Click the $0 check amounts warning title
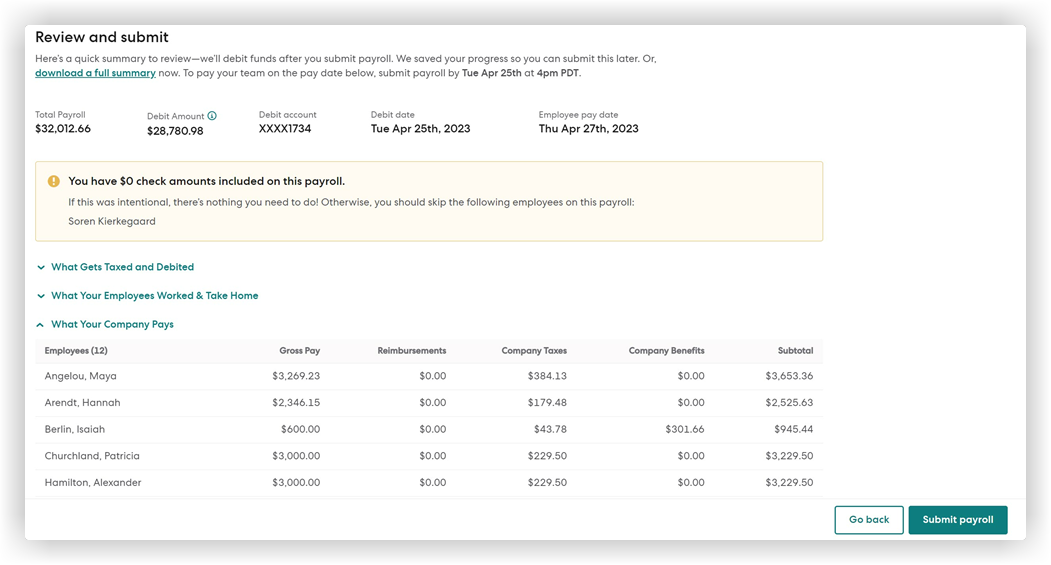Image resolution: width=1051 pixels, height=565 pixels. point(206,181)
